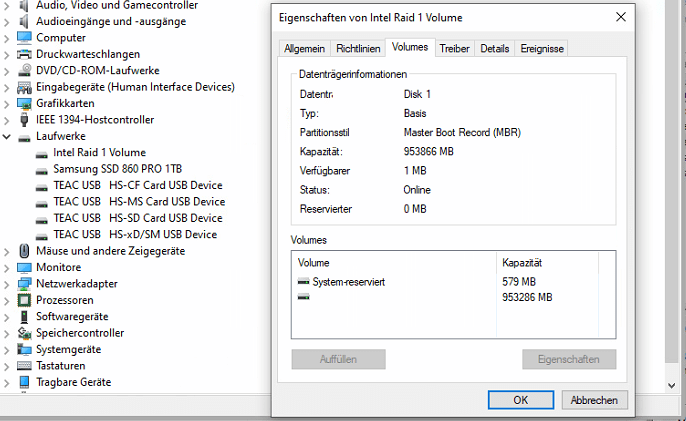Click the IEEE 1394-Hostcontroller plug icon
This screenshot has height=421, width=686.
point(24,119)
